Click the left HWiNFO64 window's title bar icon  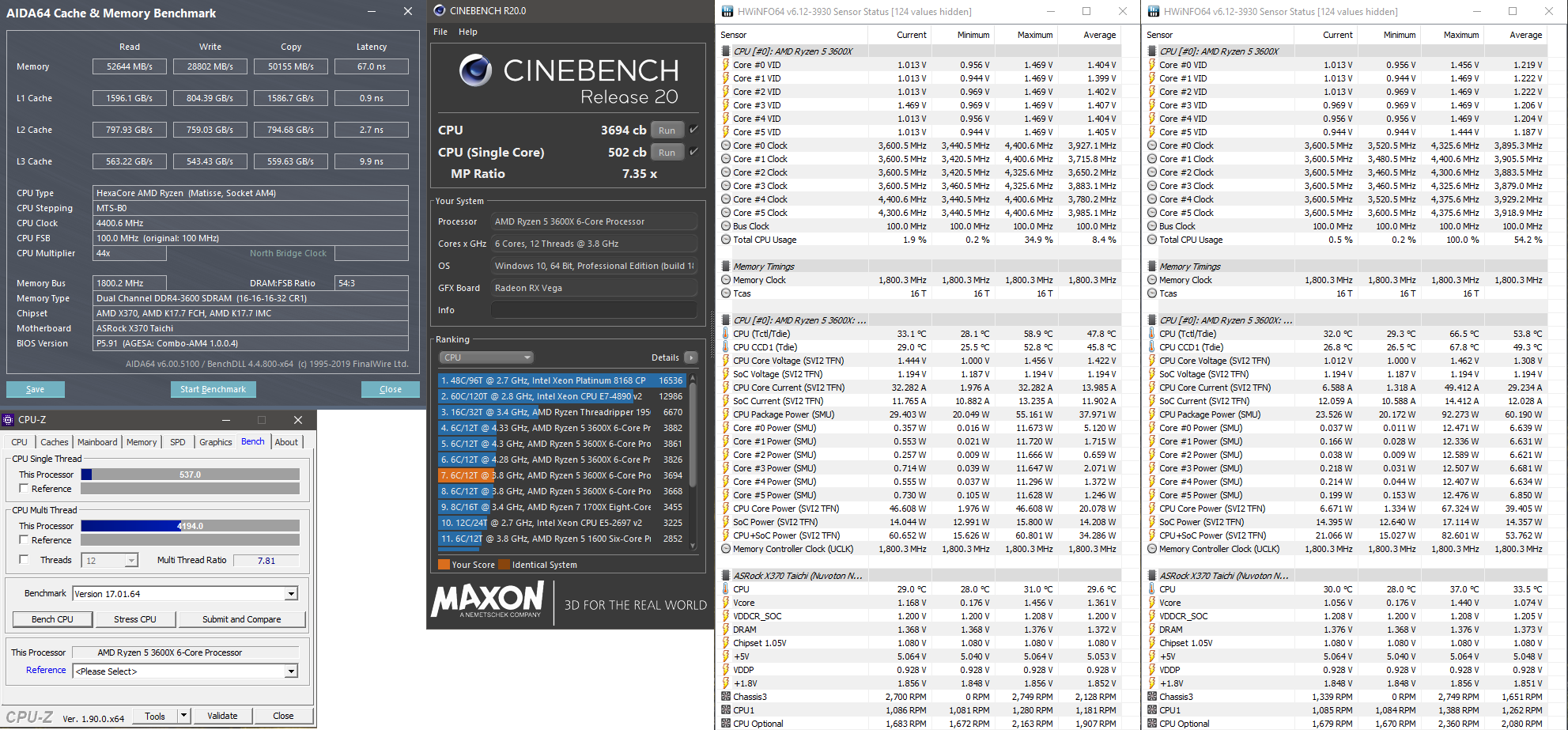(x=727, y=12)
